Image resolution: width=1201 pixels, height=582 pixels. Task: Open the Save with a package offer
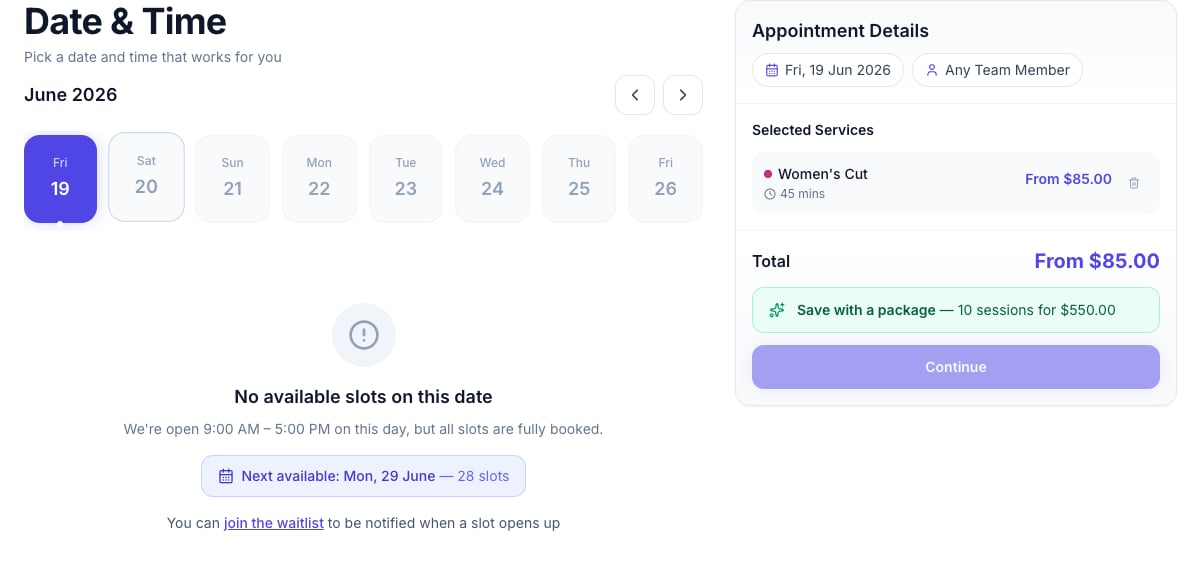[x=956, y=310]
